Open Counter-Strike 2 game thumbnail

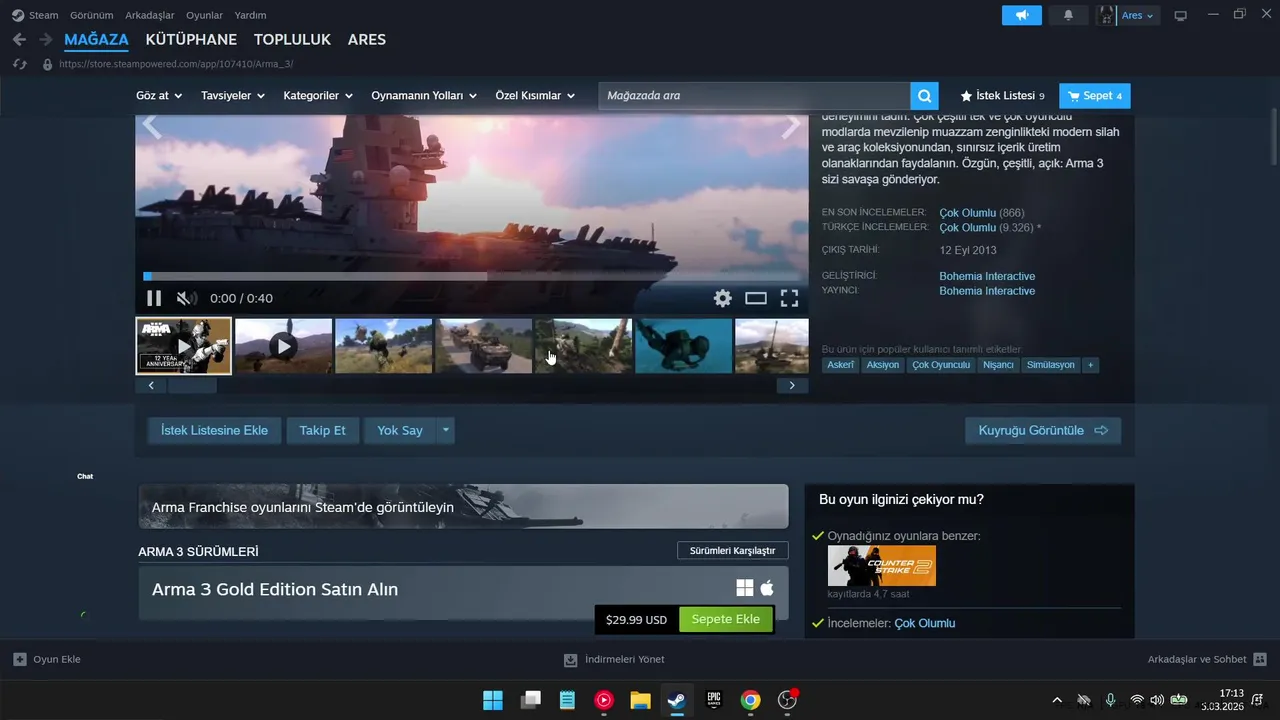click(882, 566)
